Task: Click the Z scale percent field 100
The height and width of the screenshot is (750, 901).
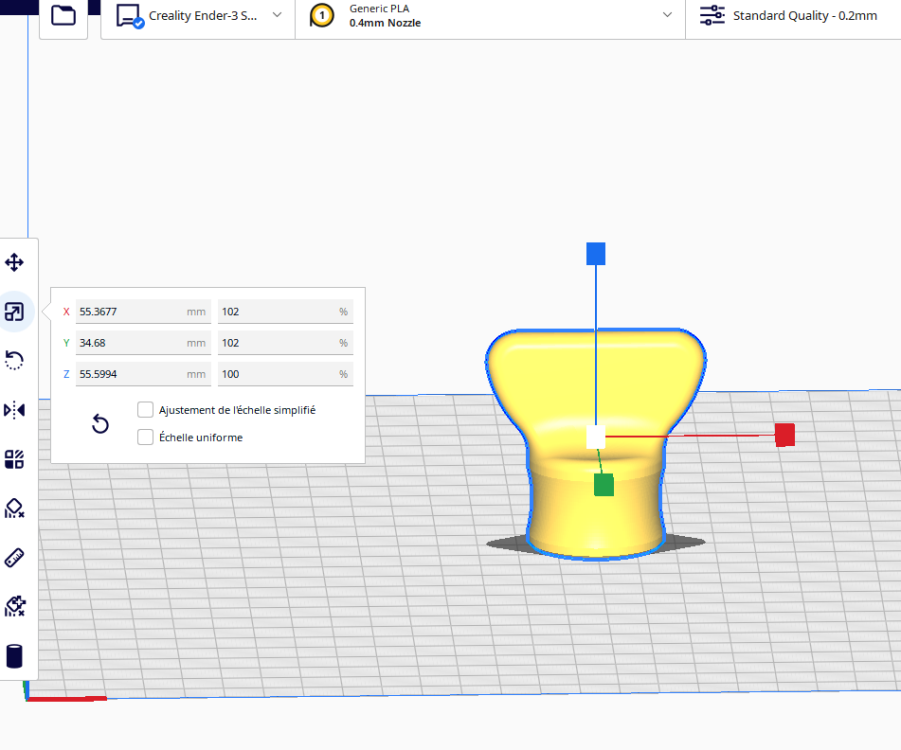Action: (x=285, y=374)
